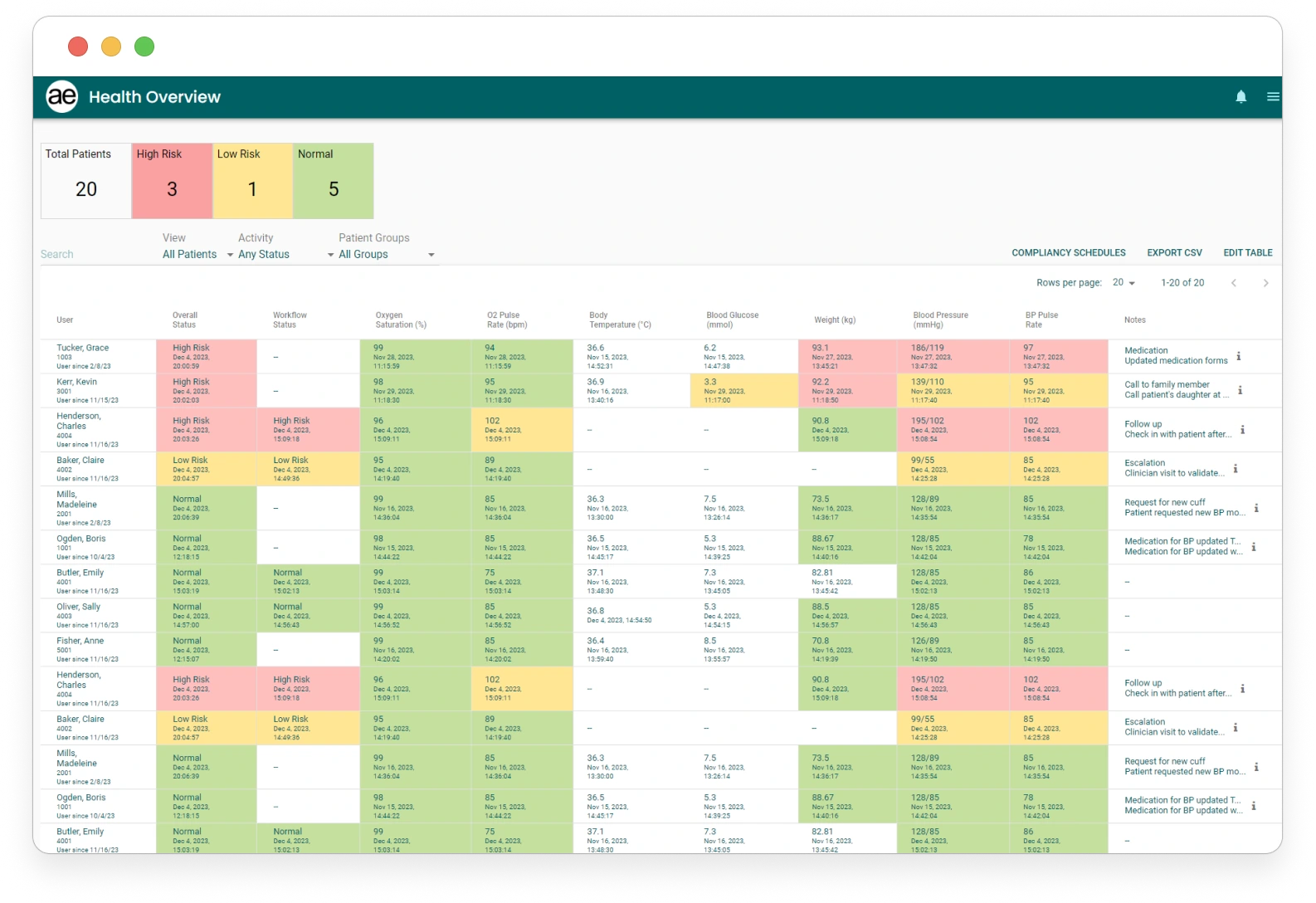This screenshot has height=903, width=1316.
Task: Open the hamburger menu in header
Action: [x=1272, y=97]
